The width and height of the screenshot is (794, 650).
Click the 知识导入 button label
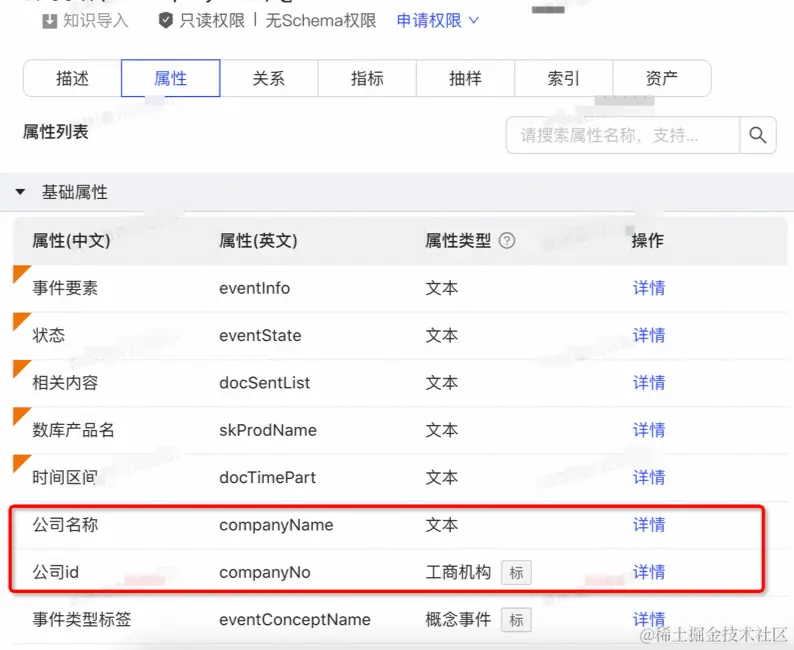click(96, 21)
